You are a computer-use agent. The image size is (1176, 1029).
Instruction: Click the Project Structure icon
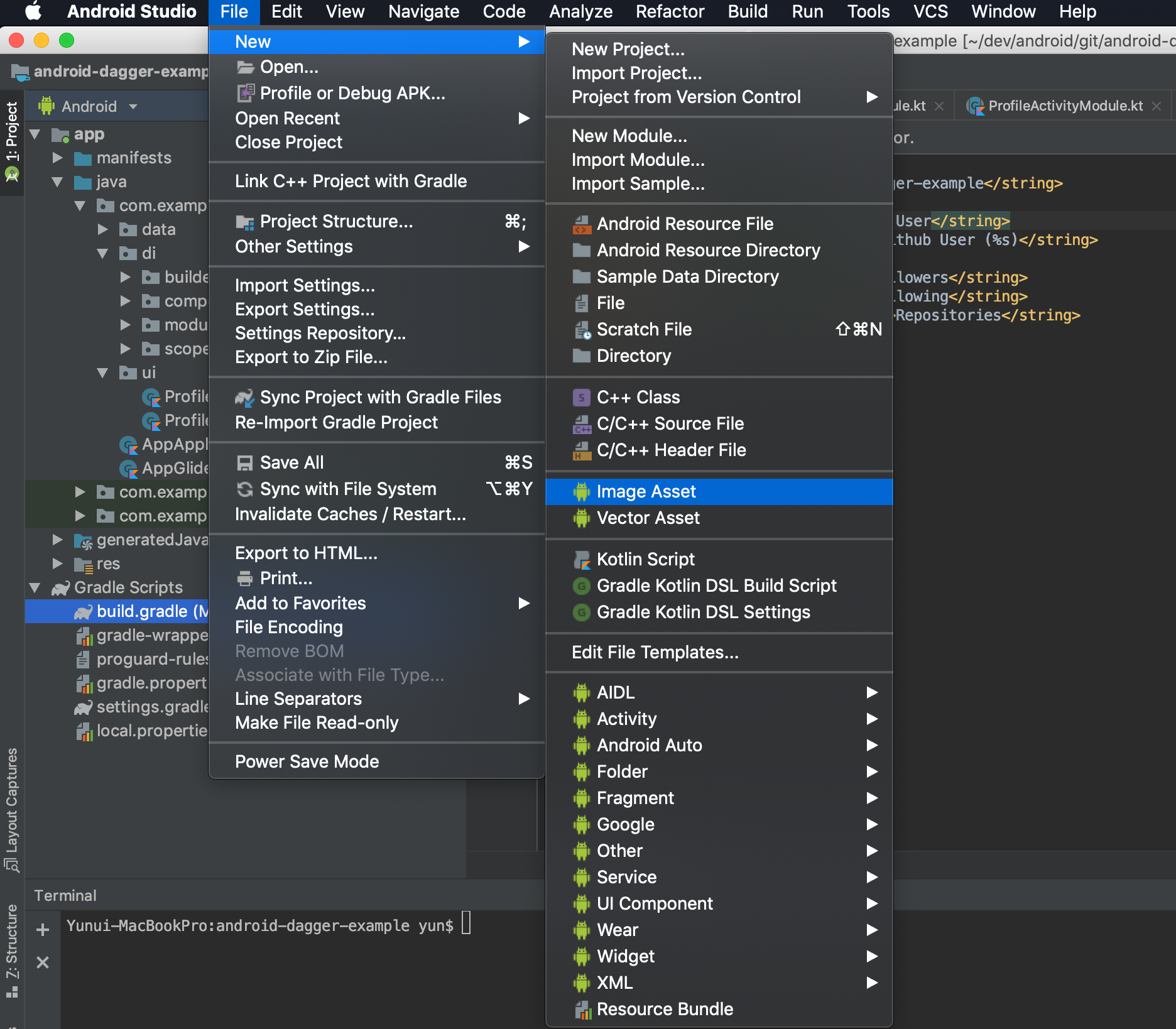(x=244, y=222)
